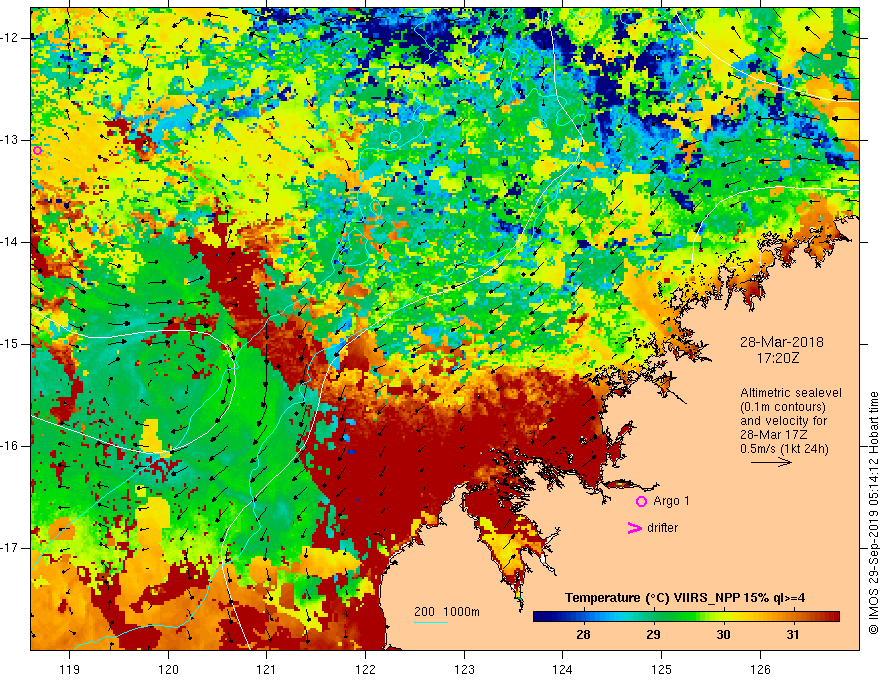
Task: Click the longitude label 126
Action: tap(760, 669)
